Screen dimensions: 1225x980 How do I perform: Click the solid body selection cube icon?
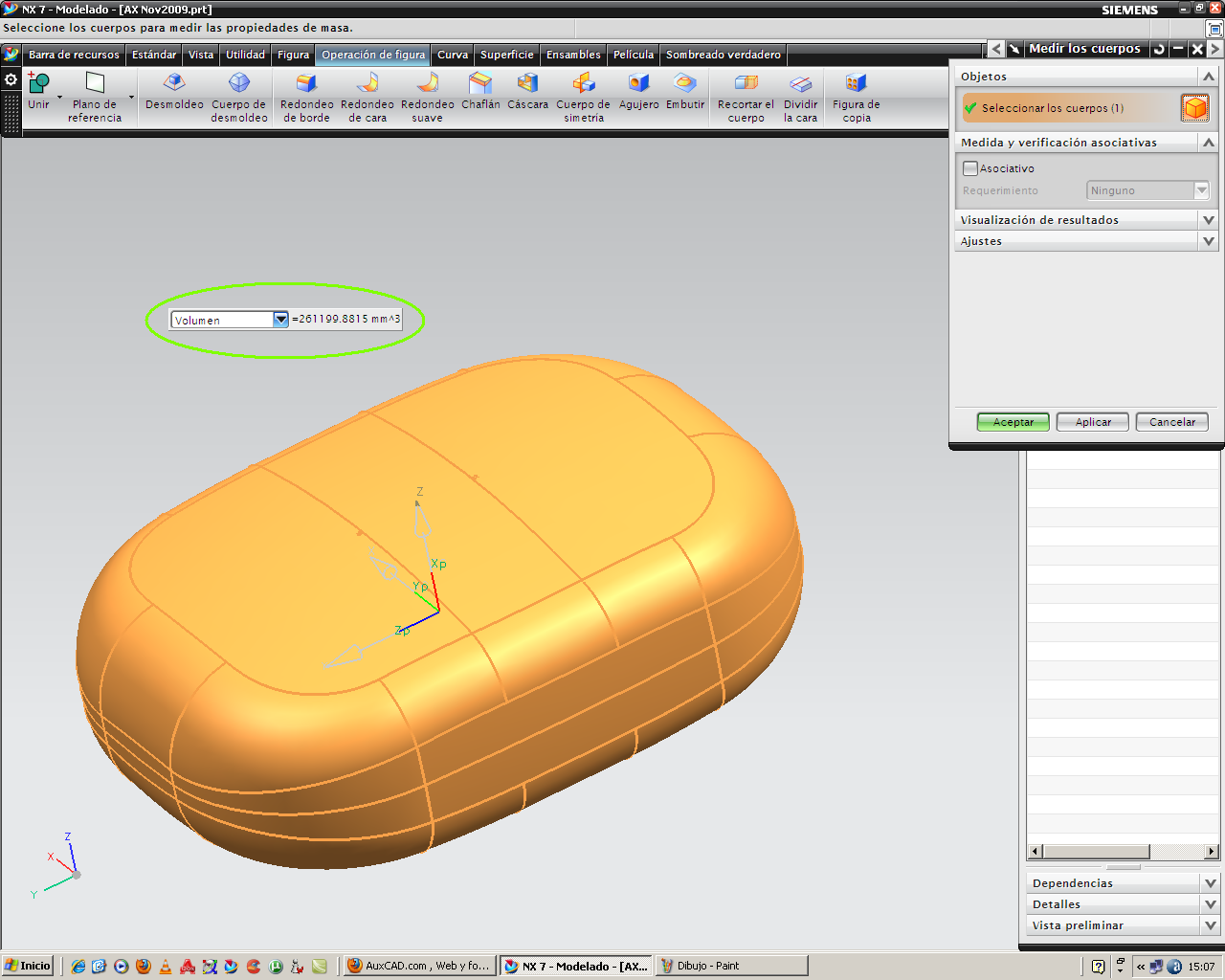[x=1195, y=107]
